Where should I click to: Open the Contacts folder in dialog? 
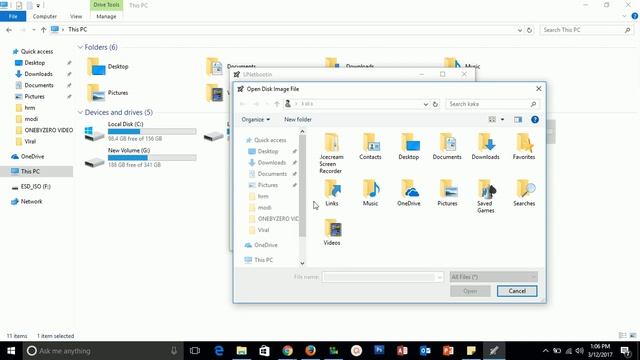click(370, 147)
